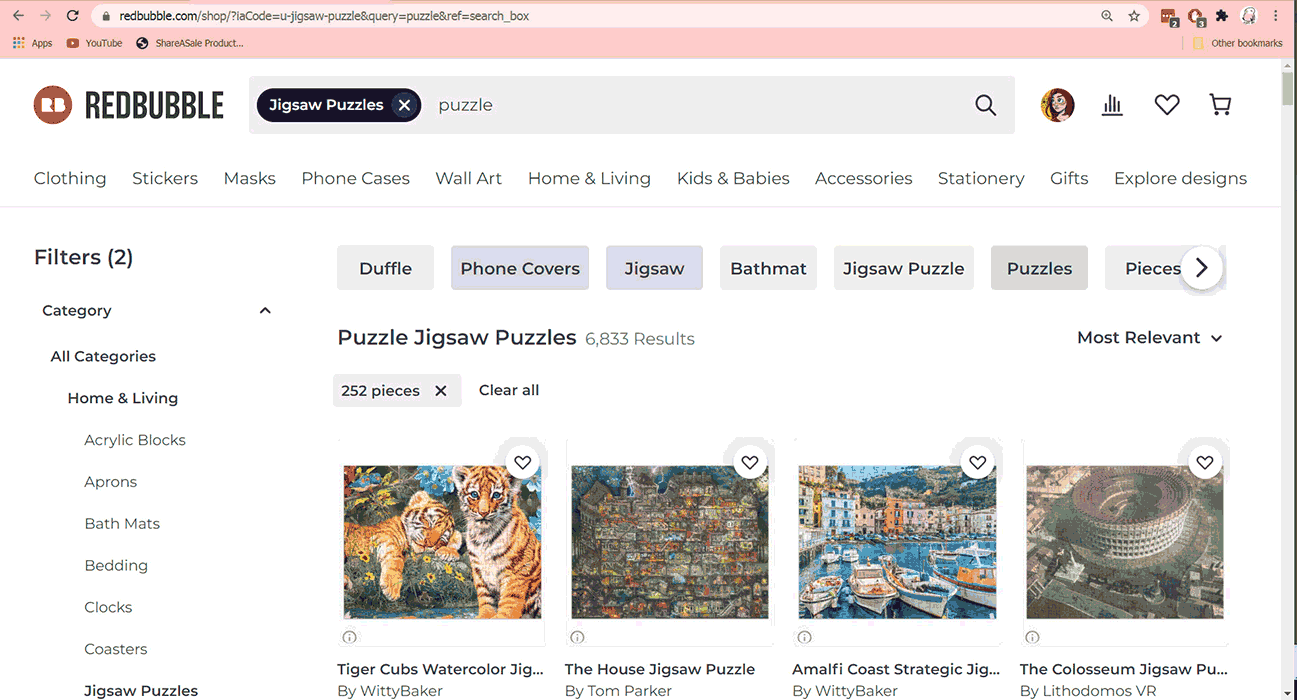Select the Bedding category
The width and height of the screenshot is (1297, 700).
pos(116,566)
